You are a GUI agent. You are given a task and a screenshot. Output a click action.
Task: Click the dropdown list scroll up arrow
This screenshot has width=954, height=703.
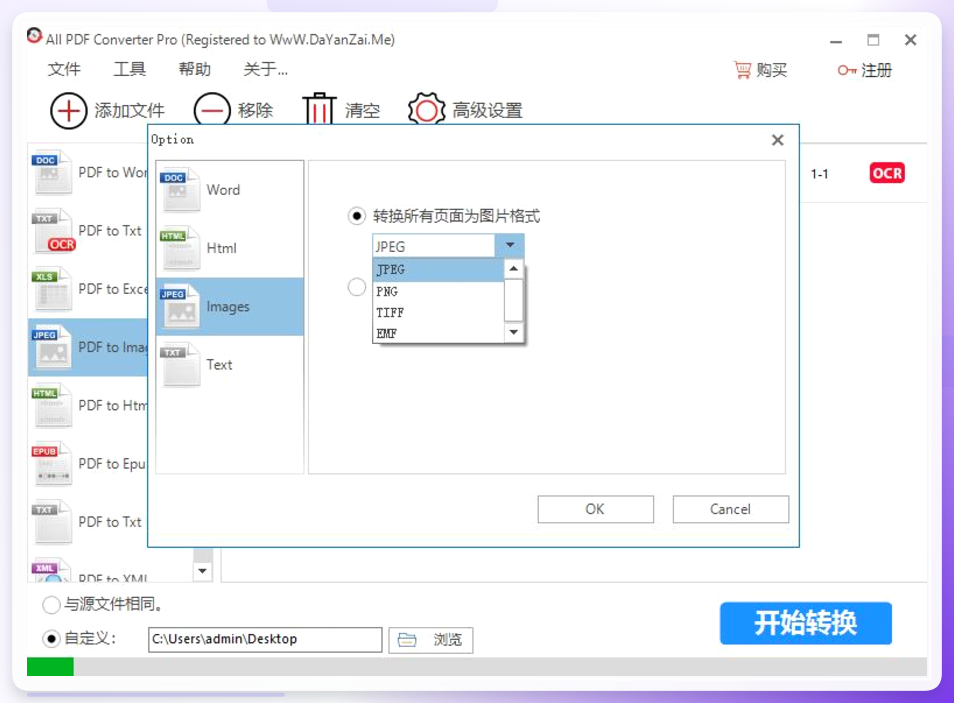[x=514, y=268]
